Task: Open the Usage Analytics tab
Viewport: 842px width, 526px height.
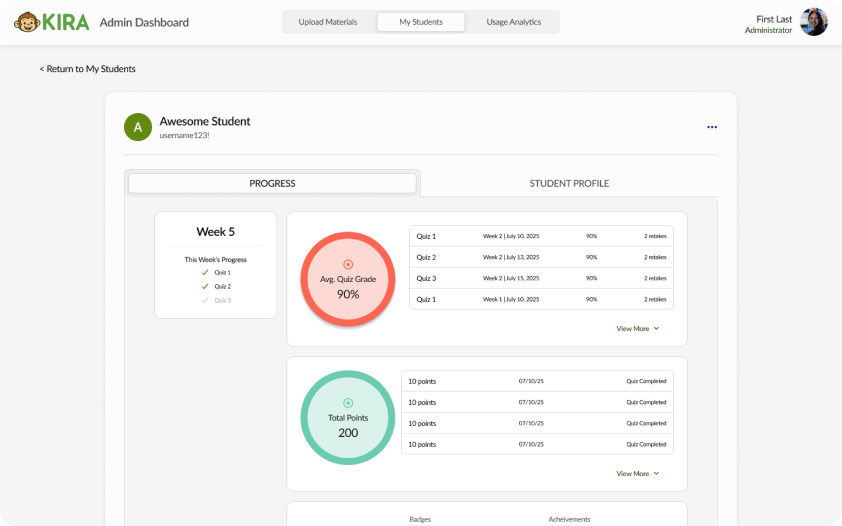Action: (x=513, y=22)
